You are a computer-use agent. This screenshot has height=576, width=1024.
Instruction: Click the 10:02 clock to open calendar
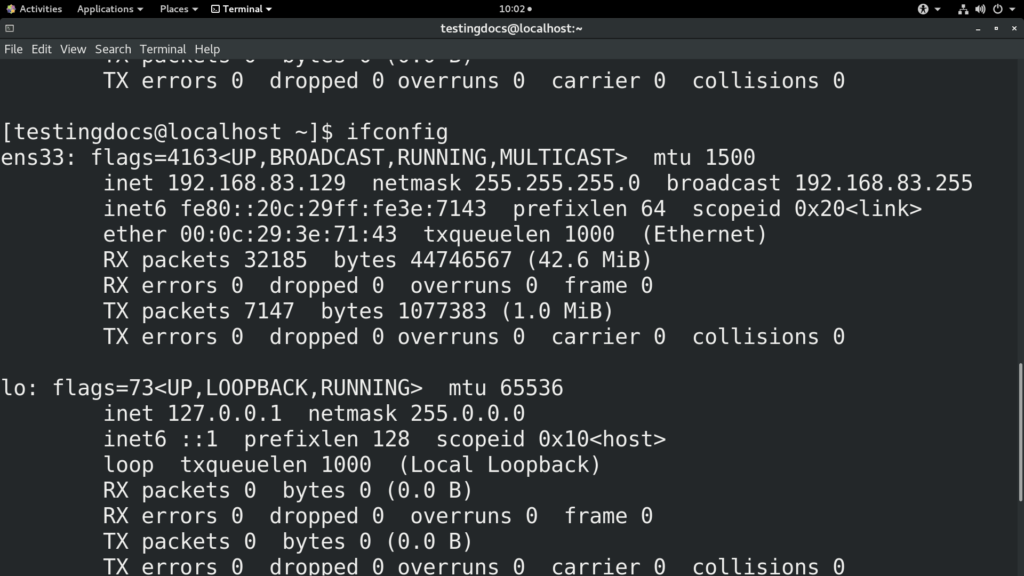(x=511, y=9)
